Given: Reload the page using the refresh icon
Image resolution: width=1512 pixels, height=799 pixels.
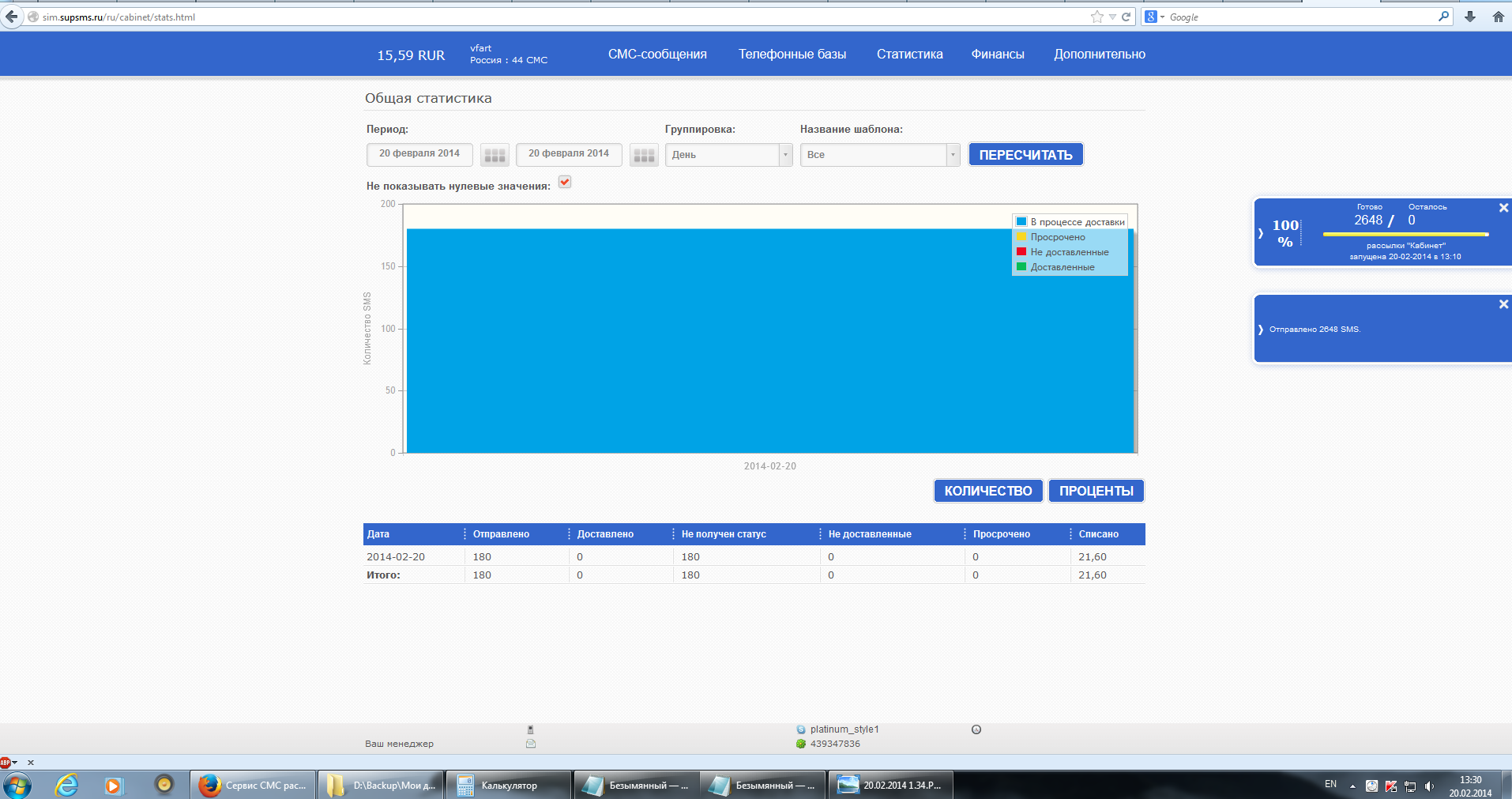Looking at the screenshot, I should point(1126,17).
